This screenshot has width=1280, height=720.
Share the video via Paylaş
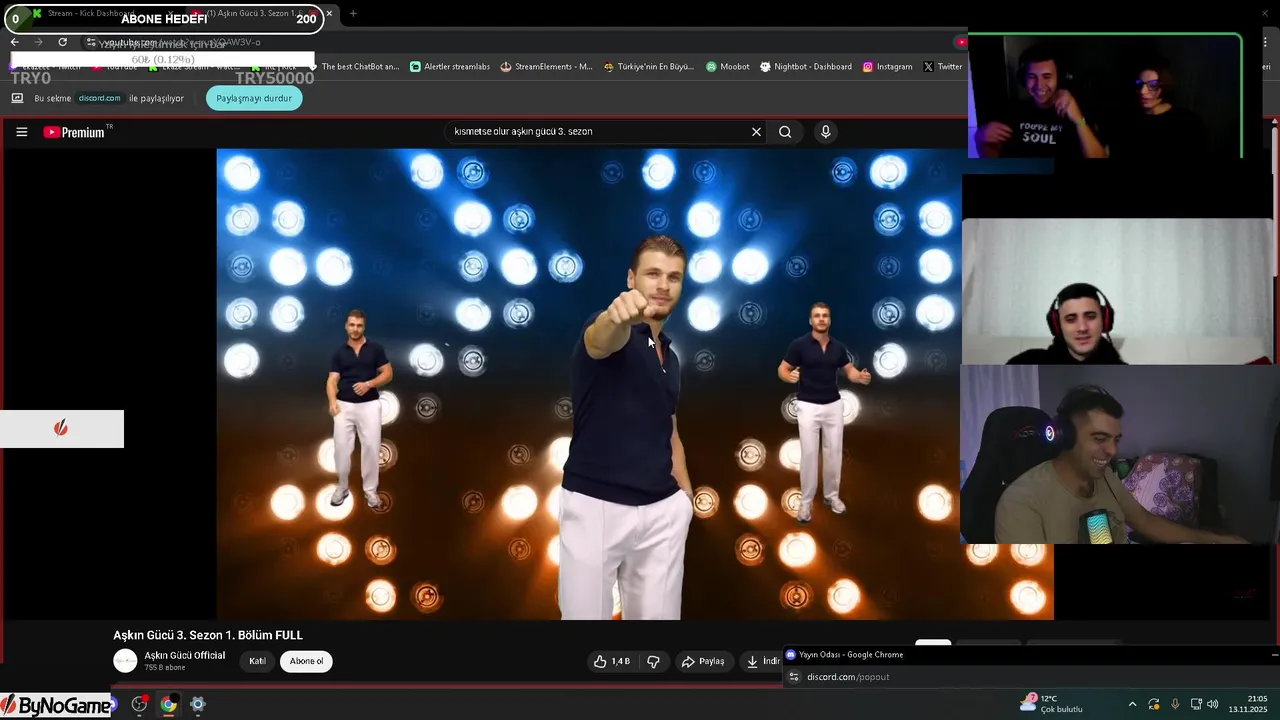point(703,661)
